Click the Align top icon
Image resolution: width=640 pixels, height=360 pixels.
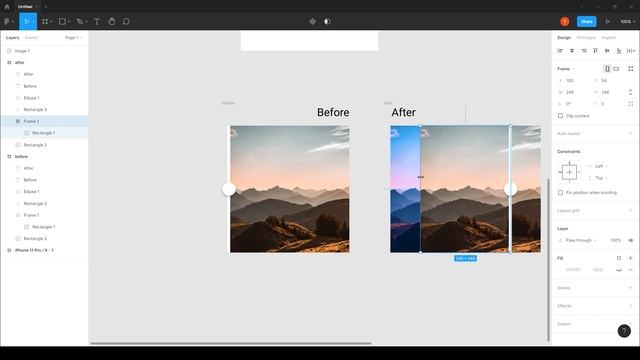coord(596,51)
